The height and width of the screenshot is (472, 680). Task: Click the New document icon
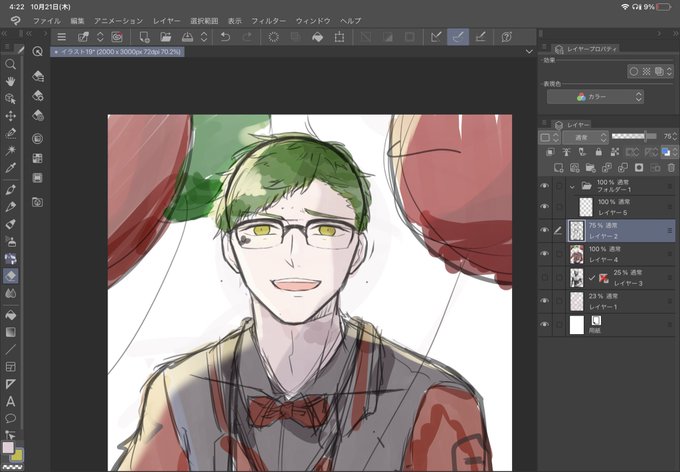pyautogui.click(x=144, y=37)
